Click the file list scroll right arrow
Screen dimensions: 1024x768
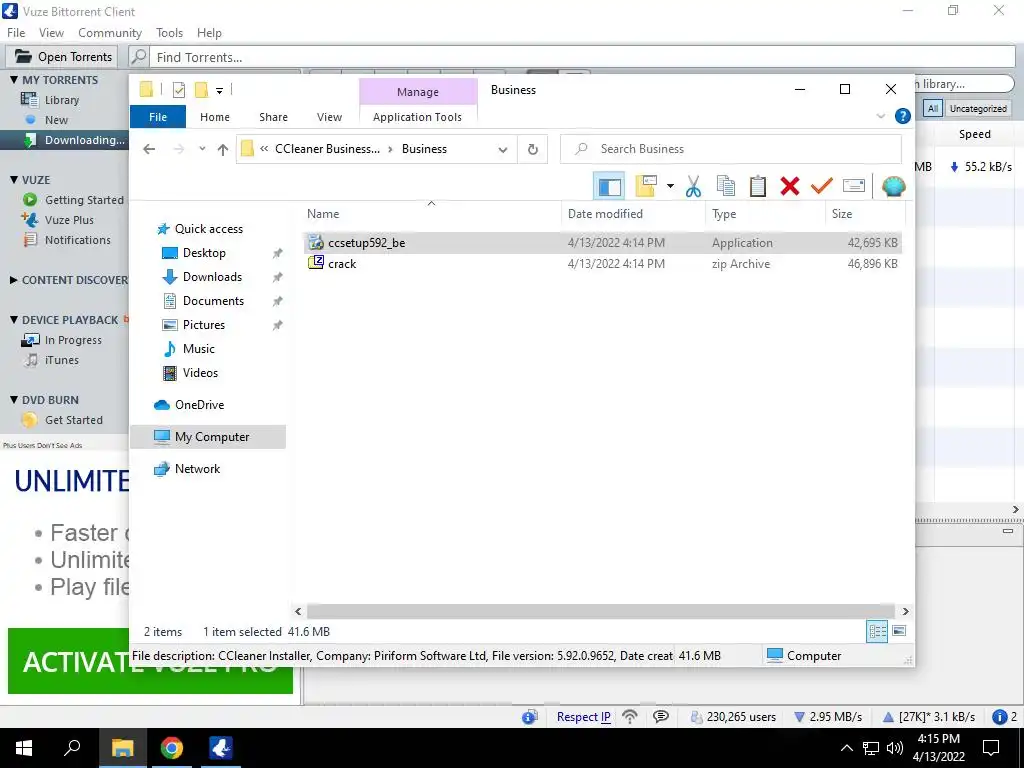tap(905, 611)
